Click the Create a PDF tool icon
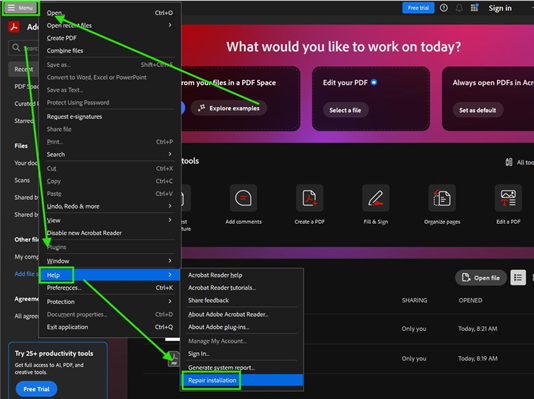The image size is (534, 399). [x=309, y=198]
